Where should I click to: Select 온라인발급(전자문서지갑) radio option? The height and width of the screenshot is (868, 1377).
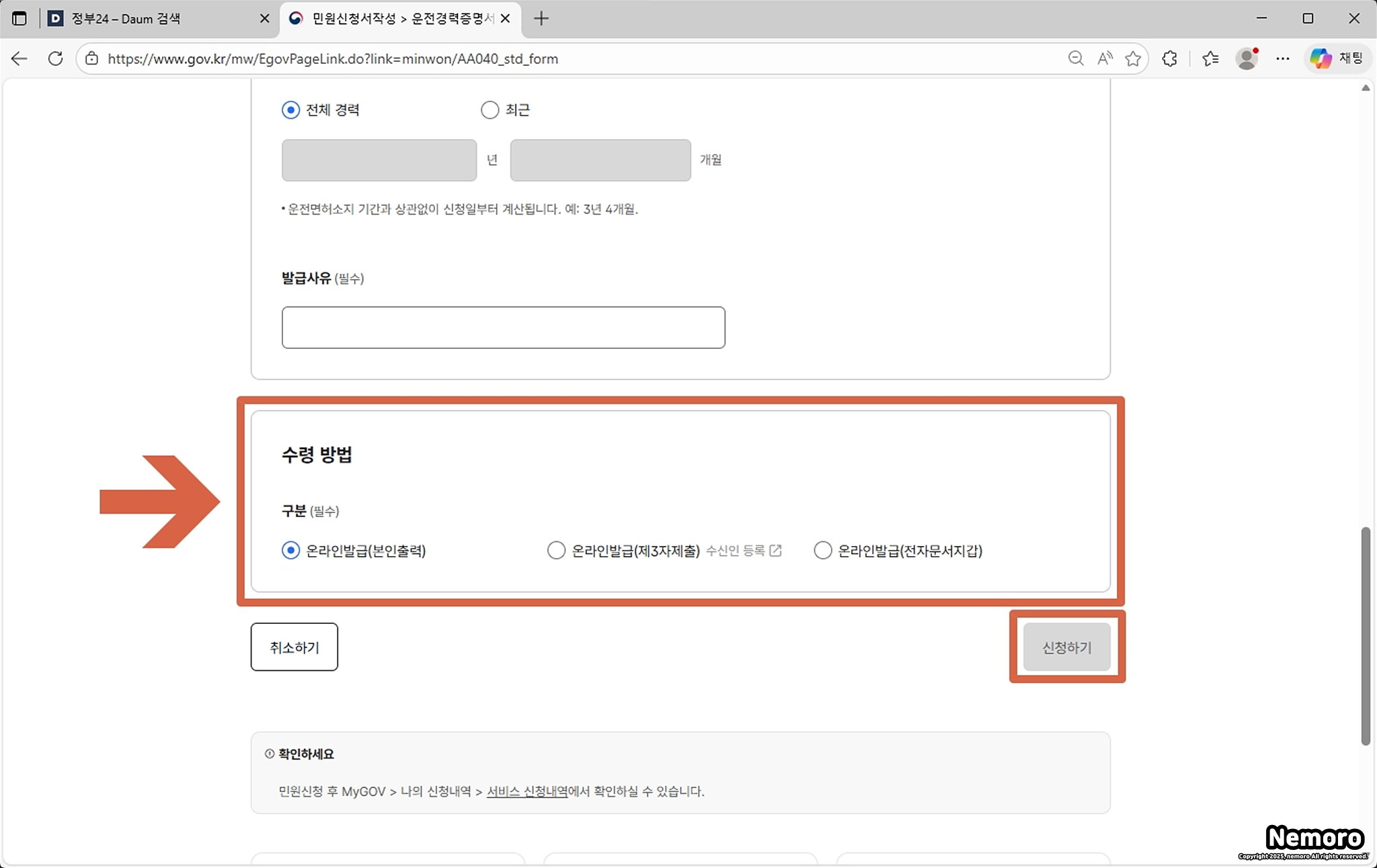tap(822, 551)
